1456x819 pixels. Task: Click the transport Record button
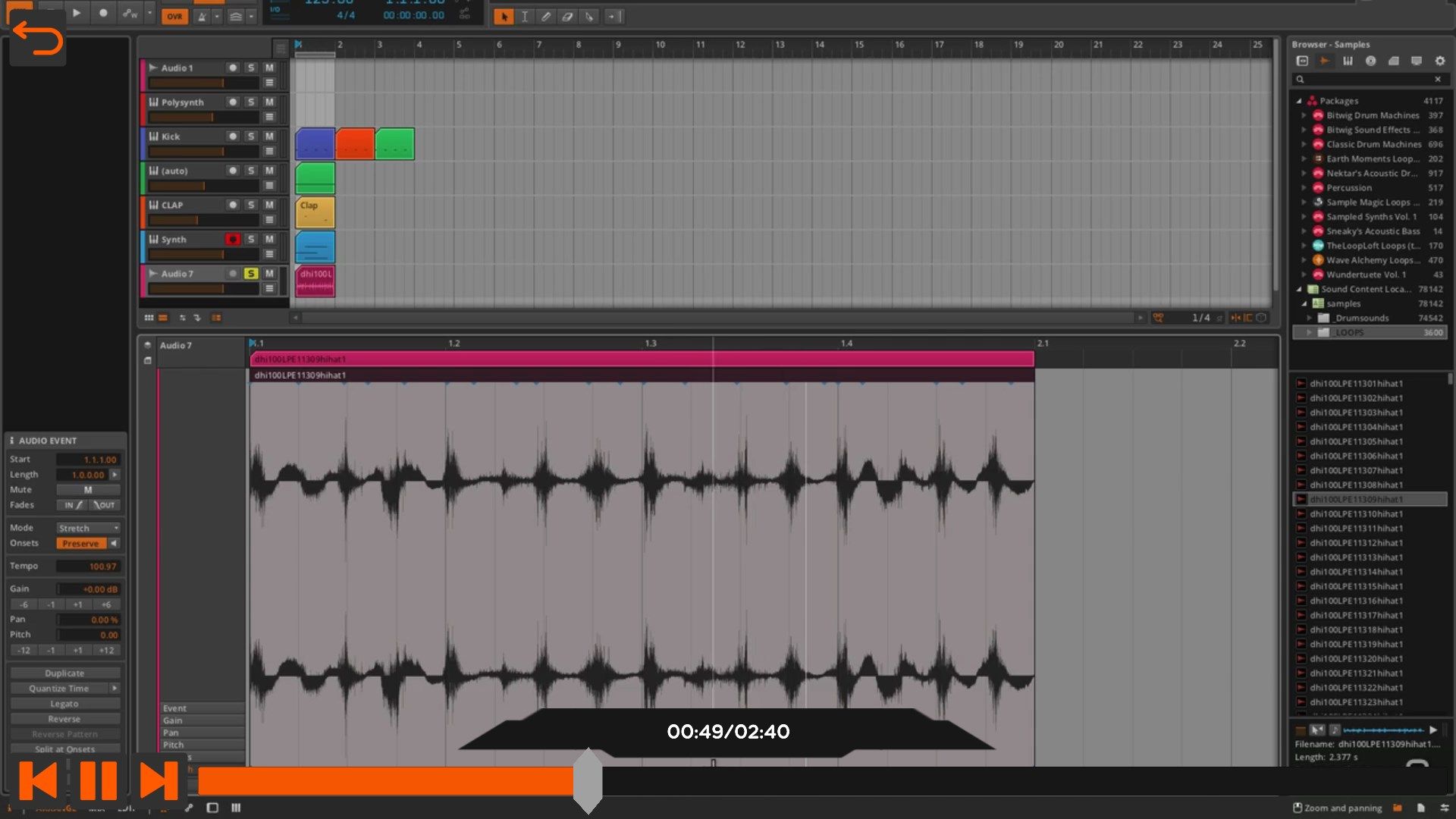pos(103,14)
